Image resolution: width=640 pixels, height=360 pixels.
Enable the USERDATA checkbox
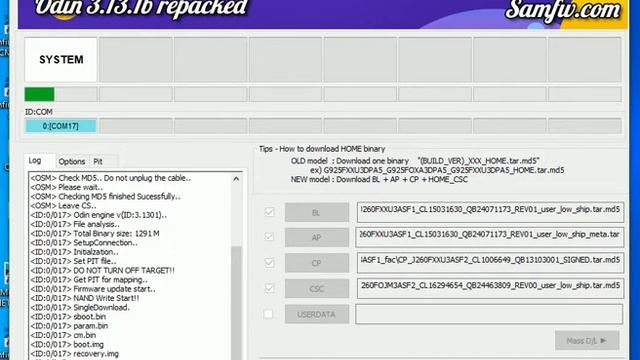point(269,314)
